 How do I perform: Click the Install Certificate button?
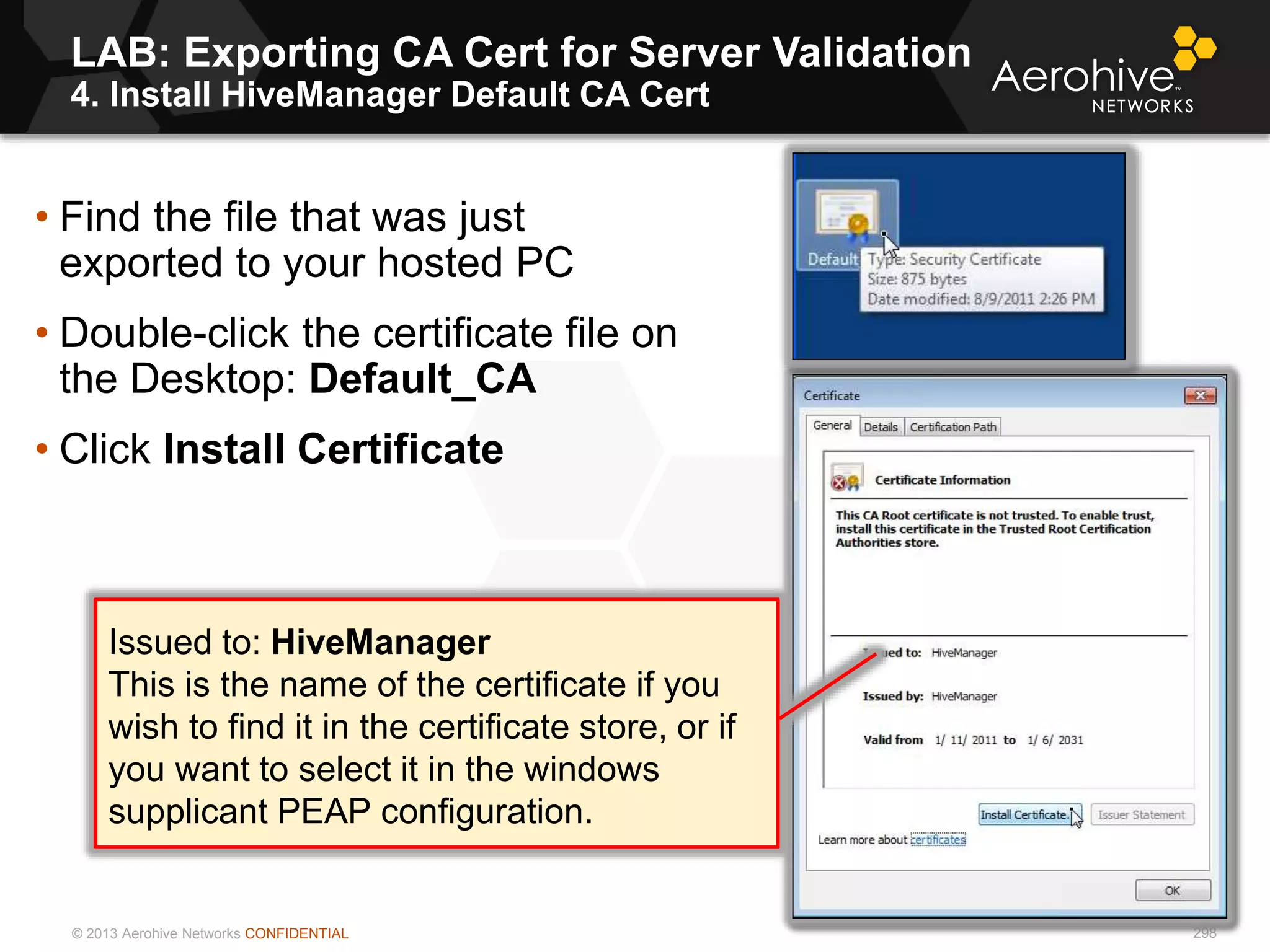pyautogui.click(x=1029, y=814)
